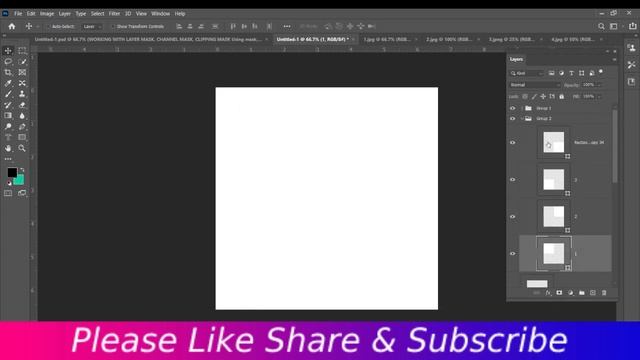Click Add layer style fx icon

coord(548,293)
